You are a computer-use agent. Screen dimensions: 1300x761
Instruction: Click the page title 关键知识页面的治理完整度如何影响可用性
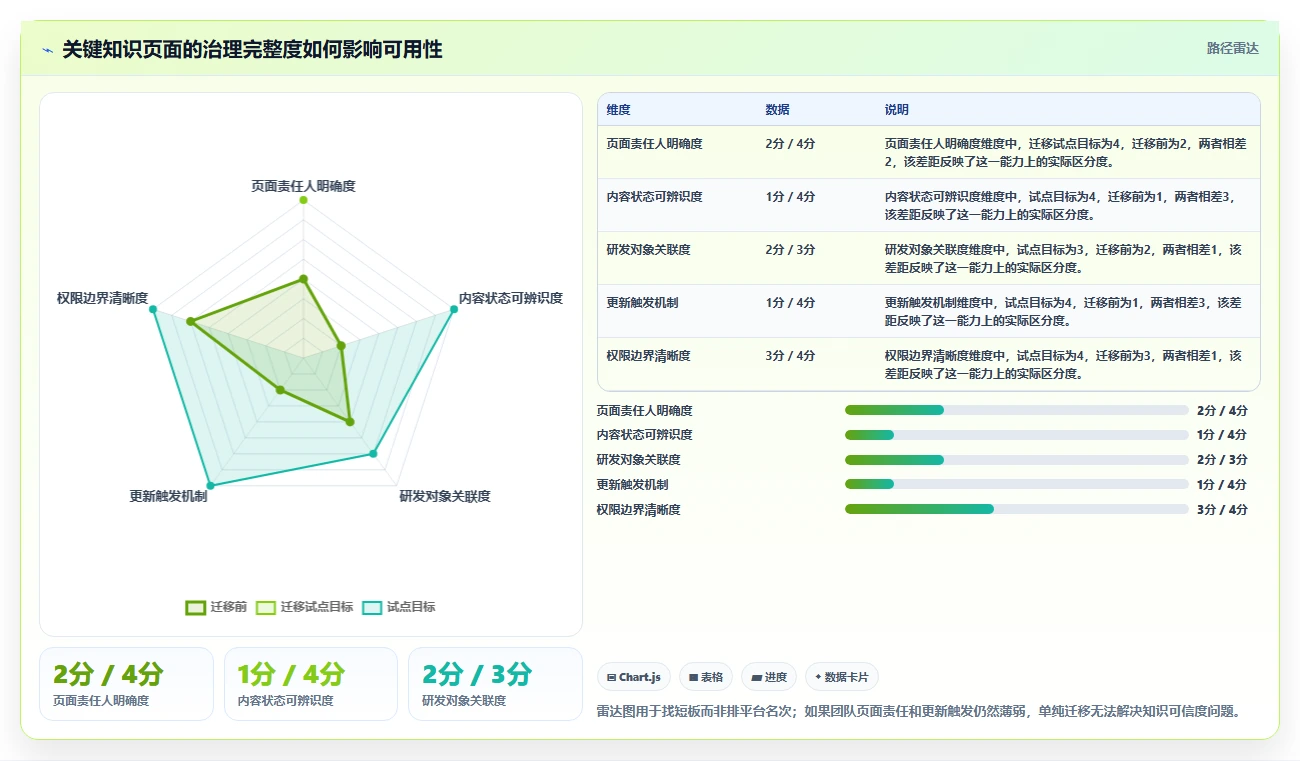[x=252, y=49]
